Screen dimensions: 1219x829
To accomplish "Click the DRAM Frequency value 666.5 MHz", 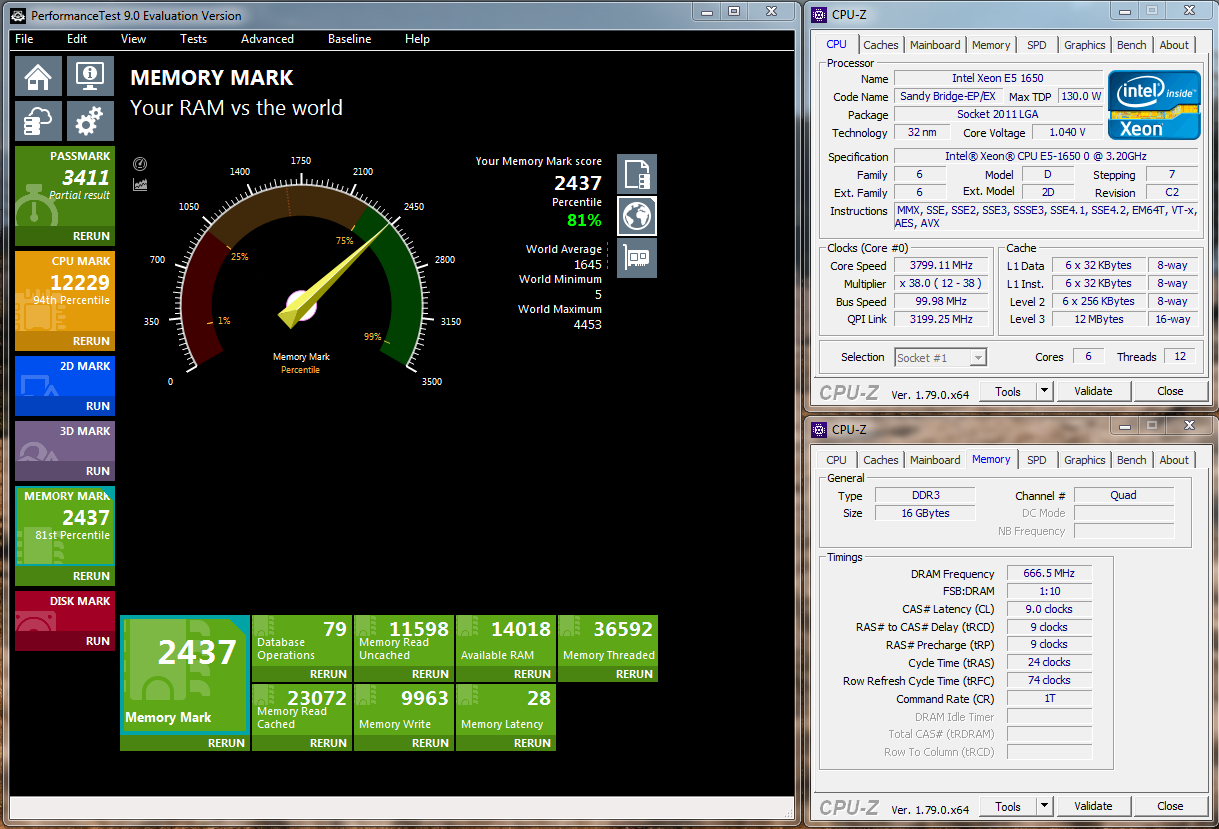I will (1049, 574).
